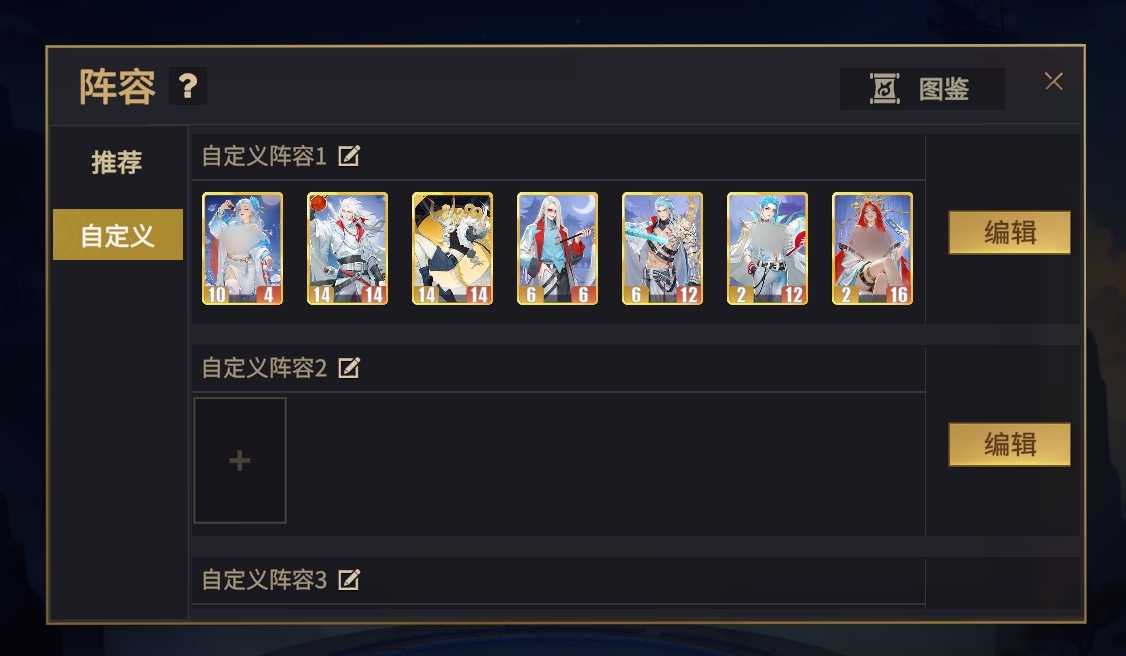The height and width of the screenshot is (656, 1126).
Task: Choose the blue-haired card 2/12
Action: (x=768, y=248)
